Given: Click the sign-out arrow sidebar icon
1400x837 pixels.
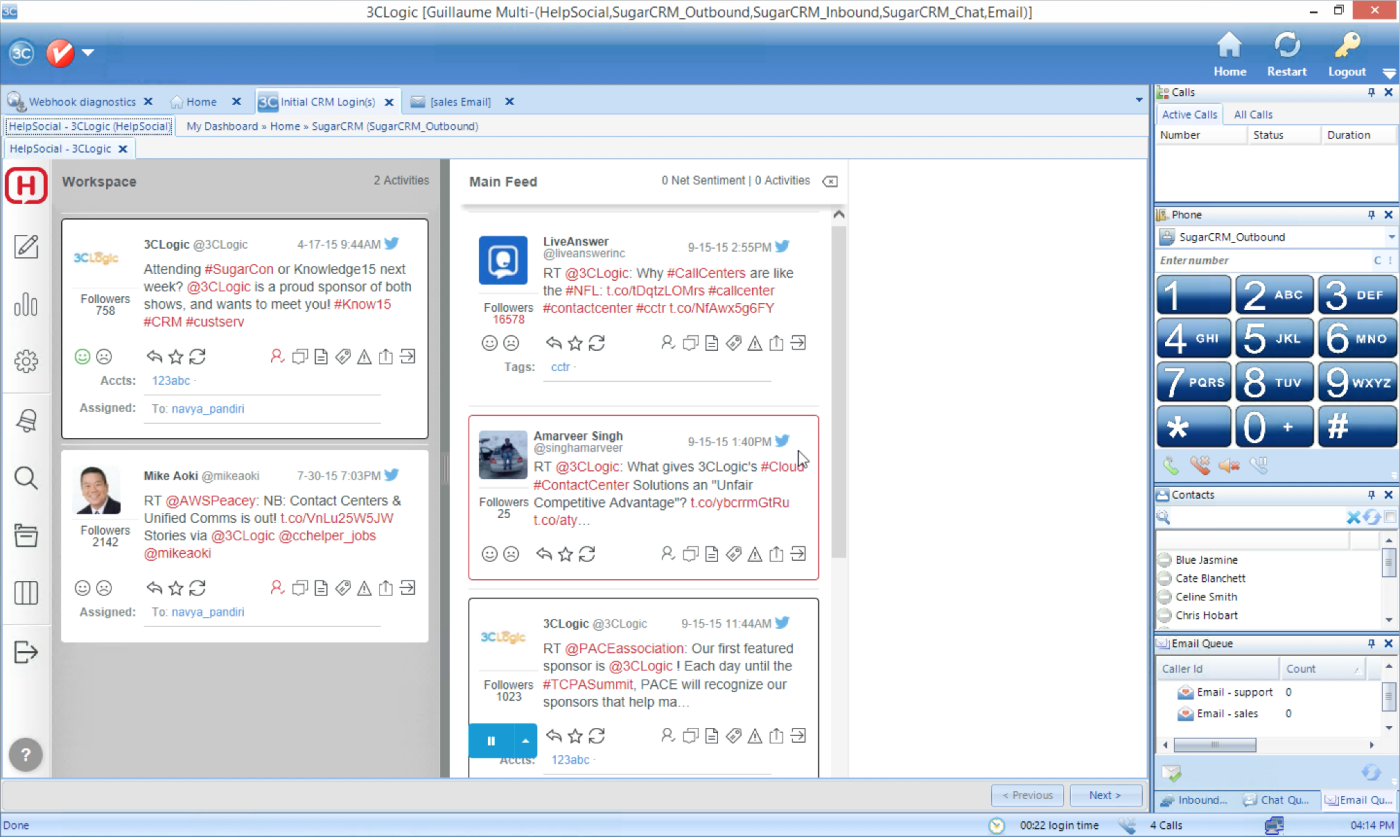Looking at the screenshot, I should [26, 652].
